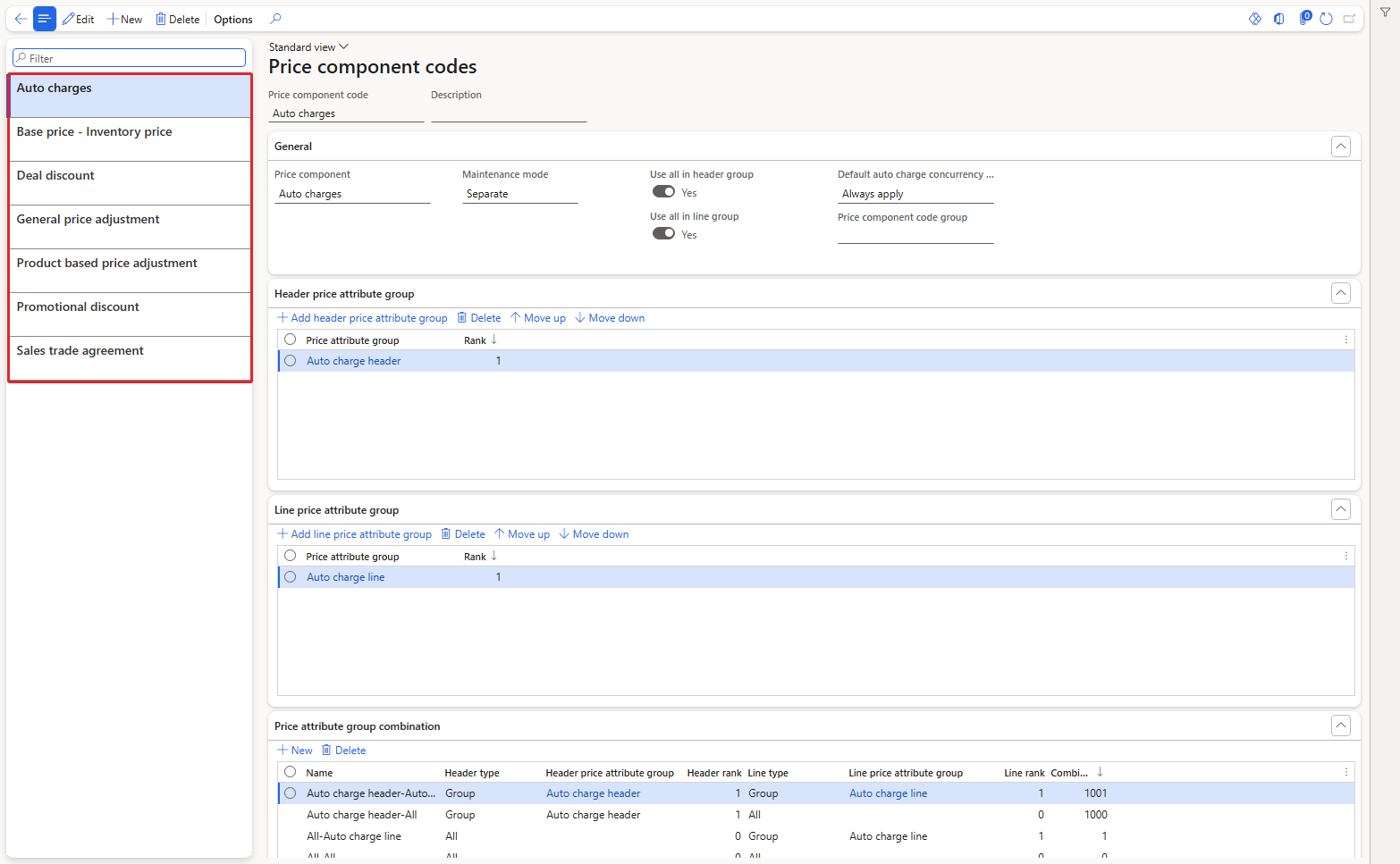The height and width of the screenshot is (864, 1400).
Task: Open Line price attribute grid options menu
Action: coord(1346,556)
